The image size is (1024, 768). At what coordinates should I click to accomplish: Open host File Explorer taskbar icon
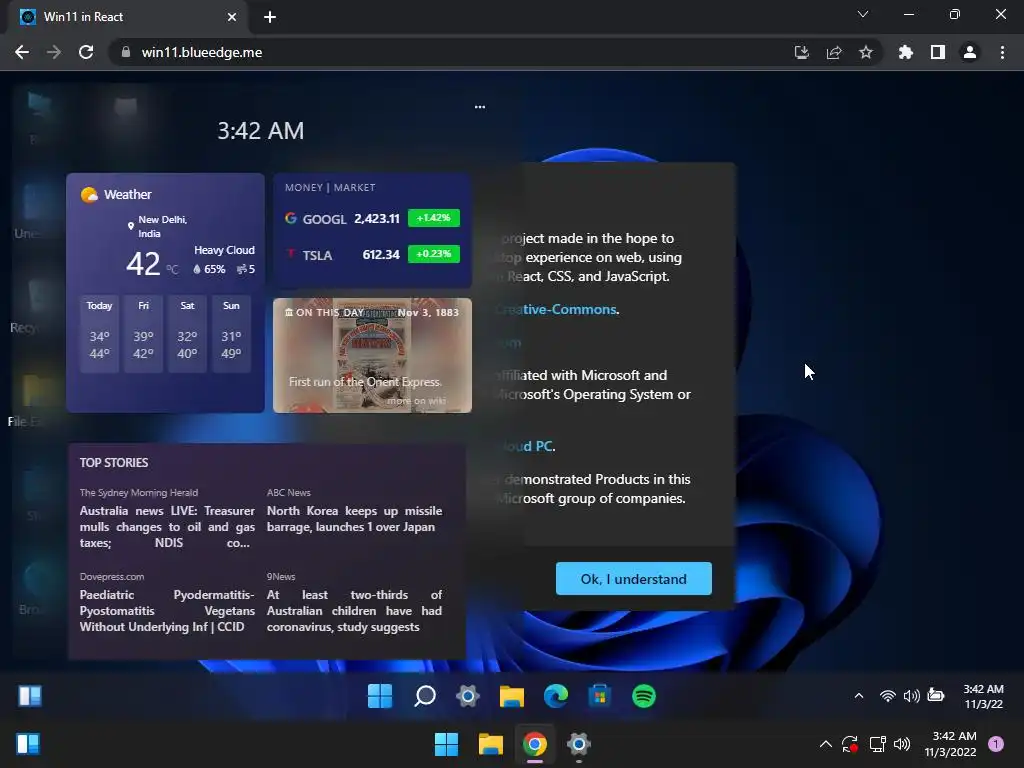490,744
